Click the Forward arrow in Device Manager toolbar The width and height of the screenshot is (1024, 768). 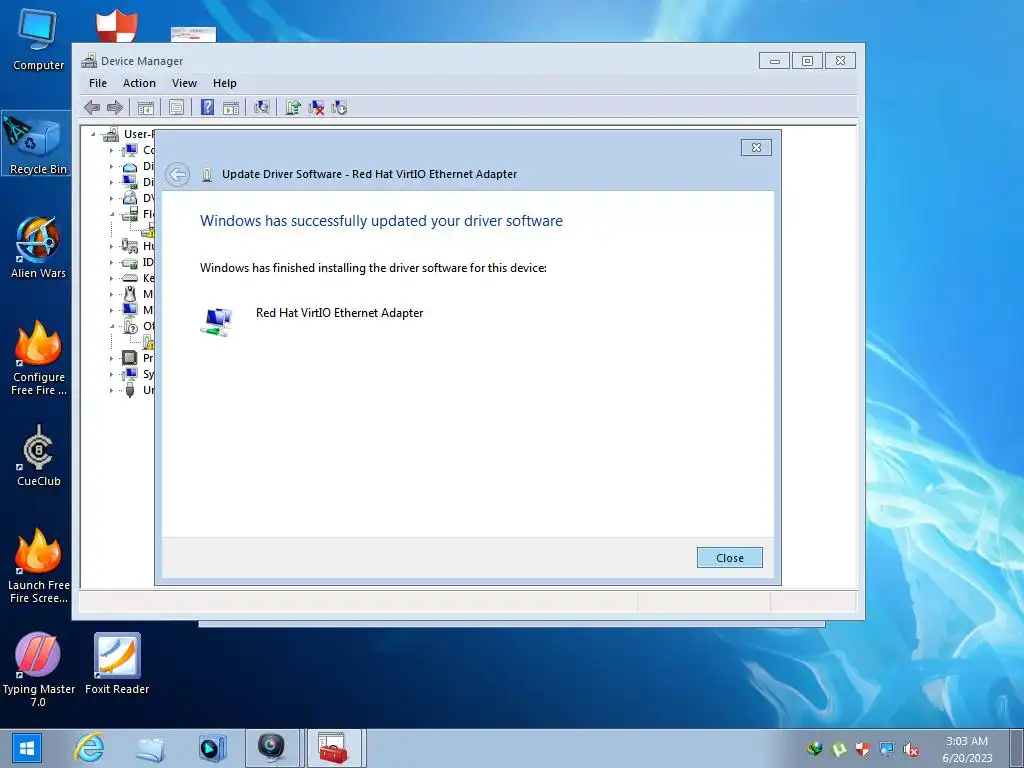(x=115, y=107)
